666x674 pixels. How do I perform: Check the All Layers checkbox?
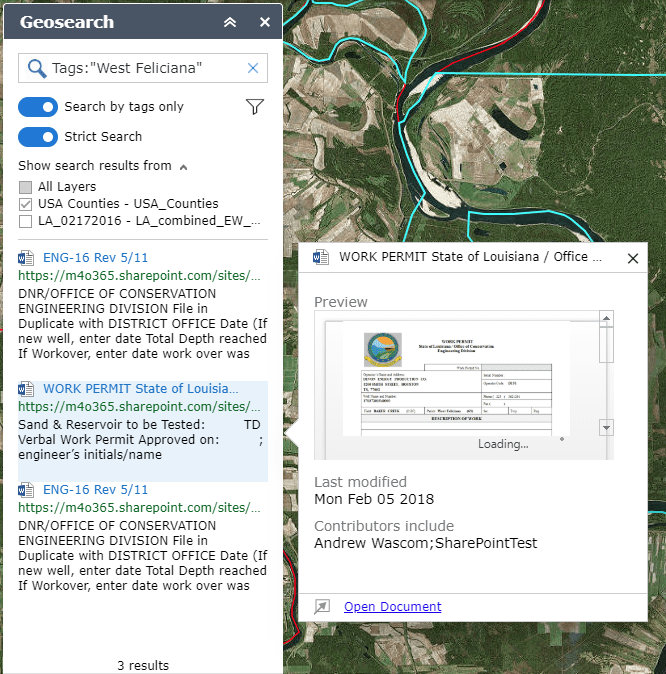point(25,187)
